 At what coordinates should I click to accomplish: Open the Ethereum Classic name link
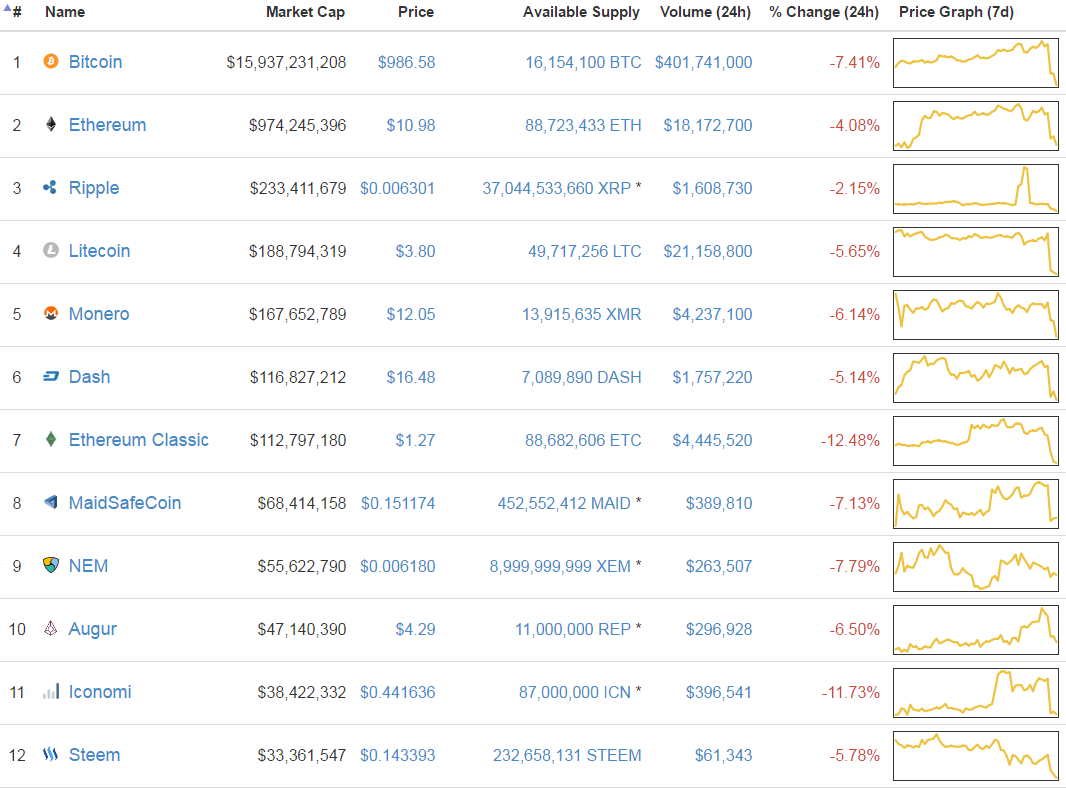pyautogui.click(x=139, y=440)
